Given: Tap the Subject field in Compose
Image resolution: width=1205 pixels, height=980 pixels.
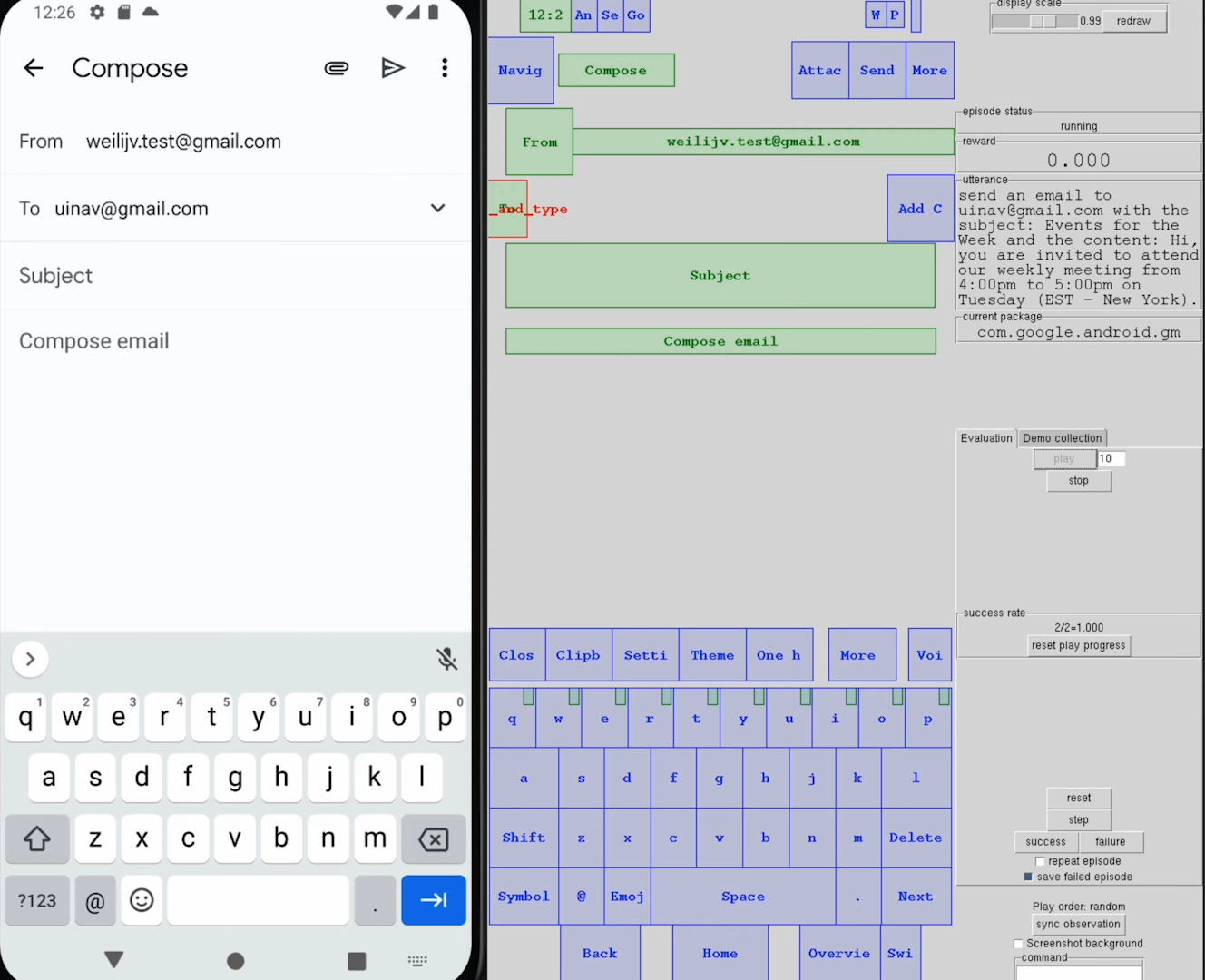Looking at the screenshot, I should click(x=236, y=276).
